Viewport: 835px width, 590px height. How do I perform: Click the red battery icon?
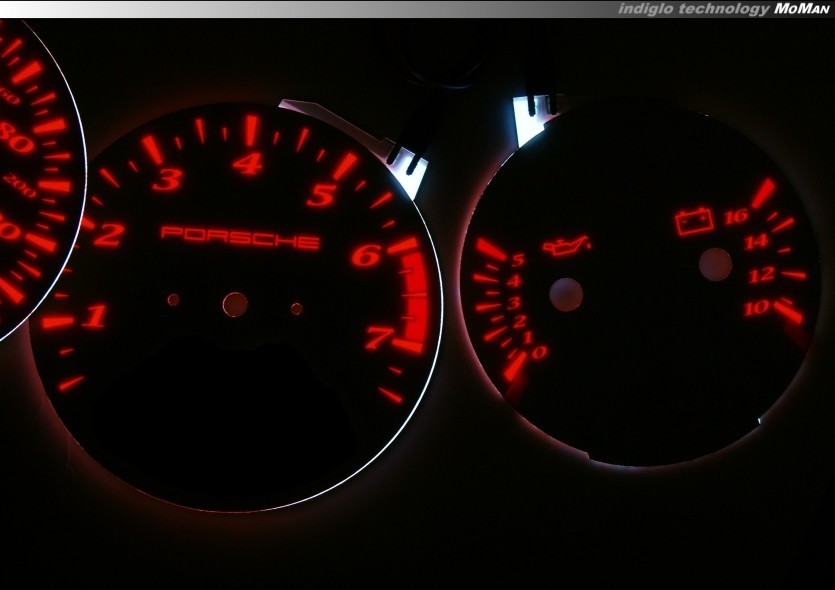[694, 221]
